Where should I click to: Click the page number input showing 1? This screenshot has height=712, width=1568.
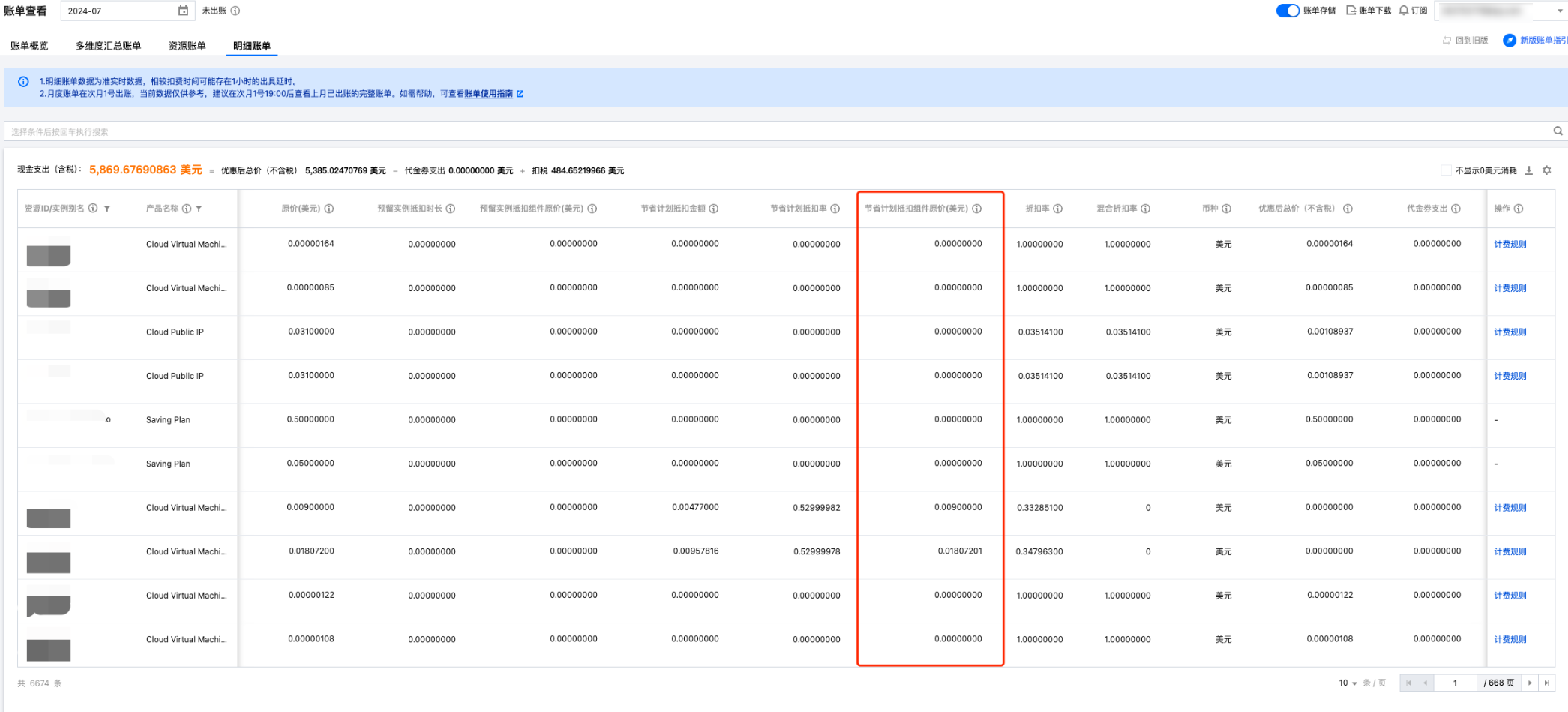pyautogui.click(x=1456, y=683)
